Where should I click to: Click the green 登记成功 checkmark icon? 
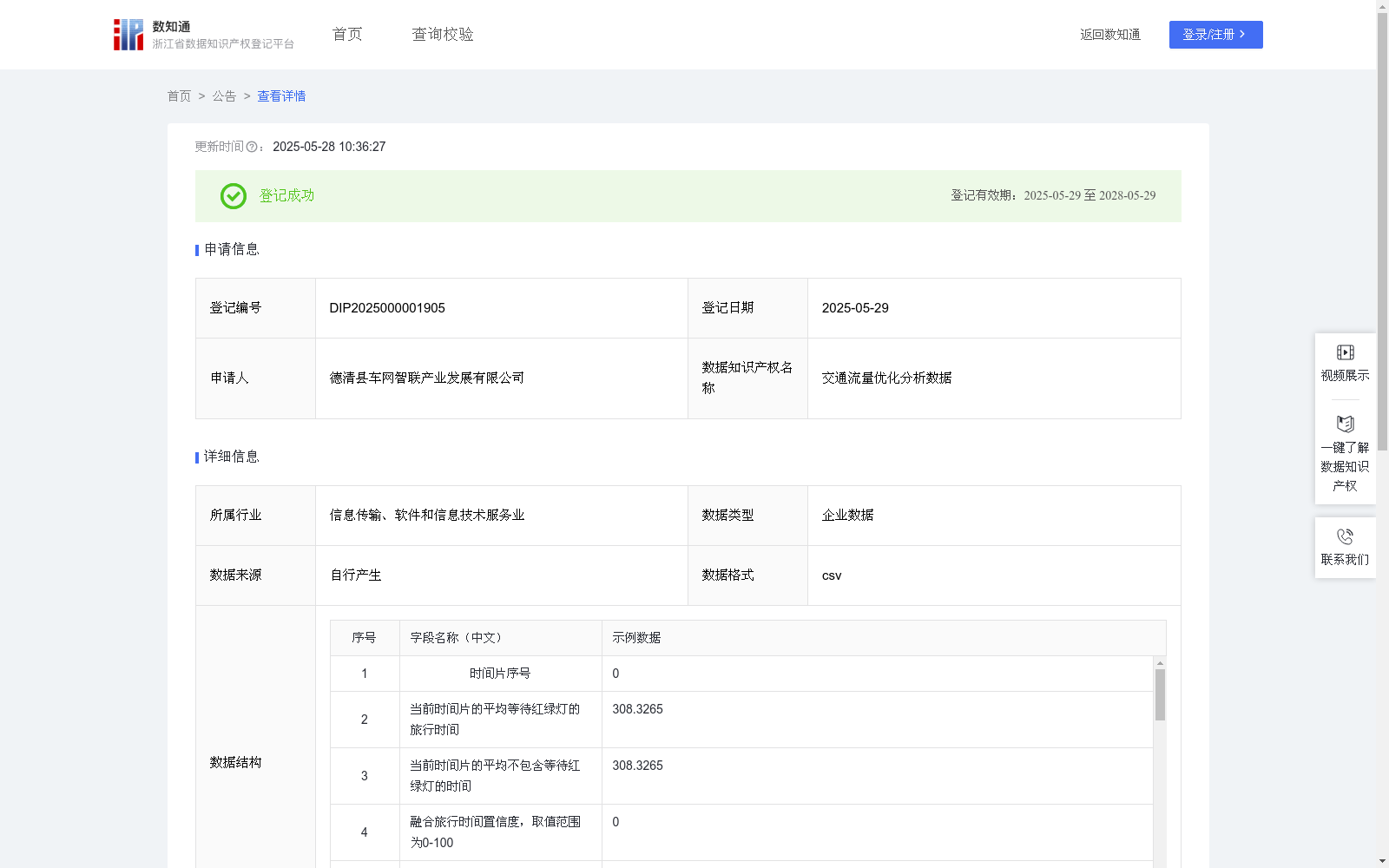pos(233,196)
